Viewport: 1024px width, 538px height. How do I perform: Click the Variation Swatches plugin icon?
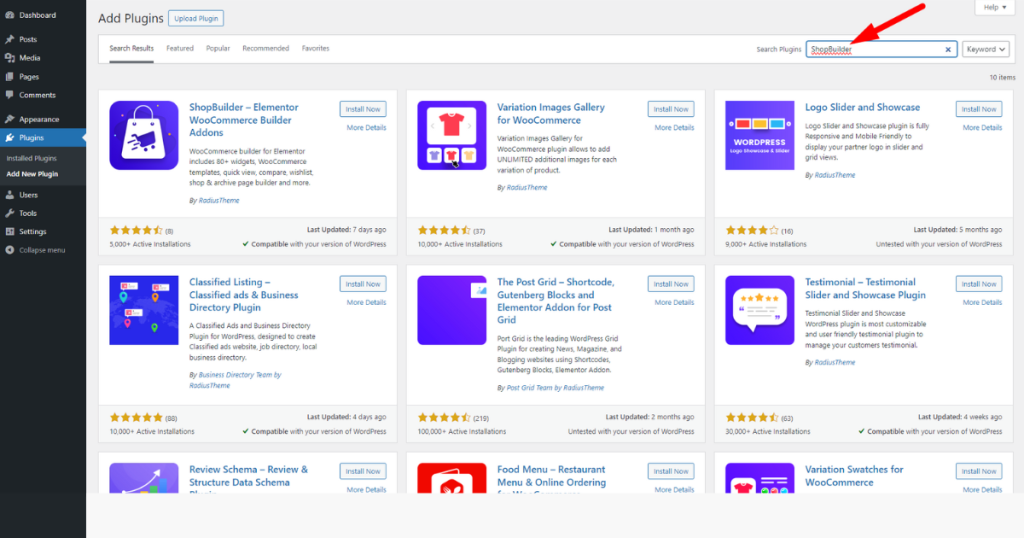[x=760, y=478]
